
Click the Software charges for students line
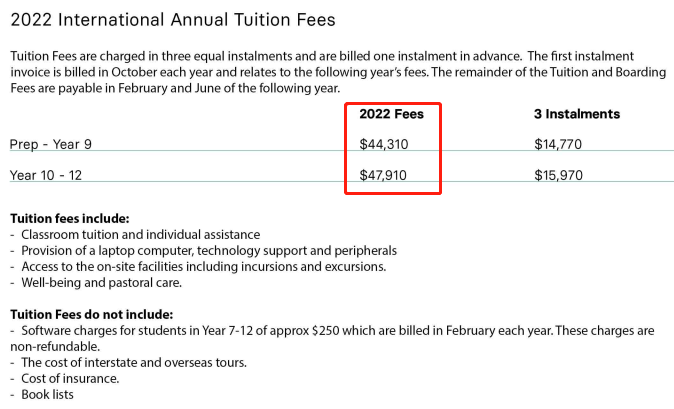pos(332,339)
